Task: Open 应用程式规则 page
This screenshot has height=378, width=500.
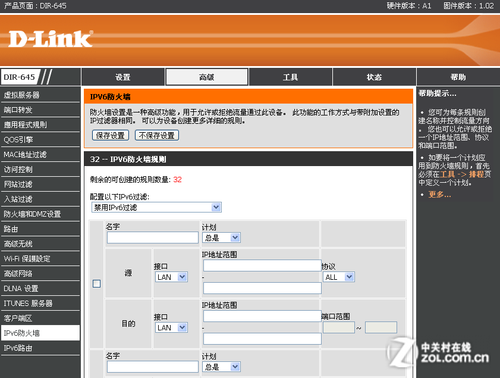Action: click(x=40, y=125)
